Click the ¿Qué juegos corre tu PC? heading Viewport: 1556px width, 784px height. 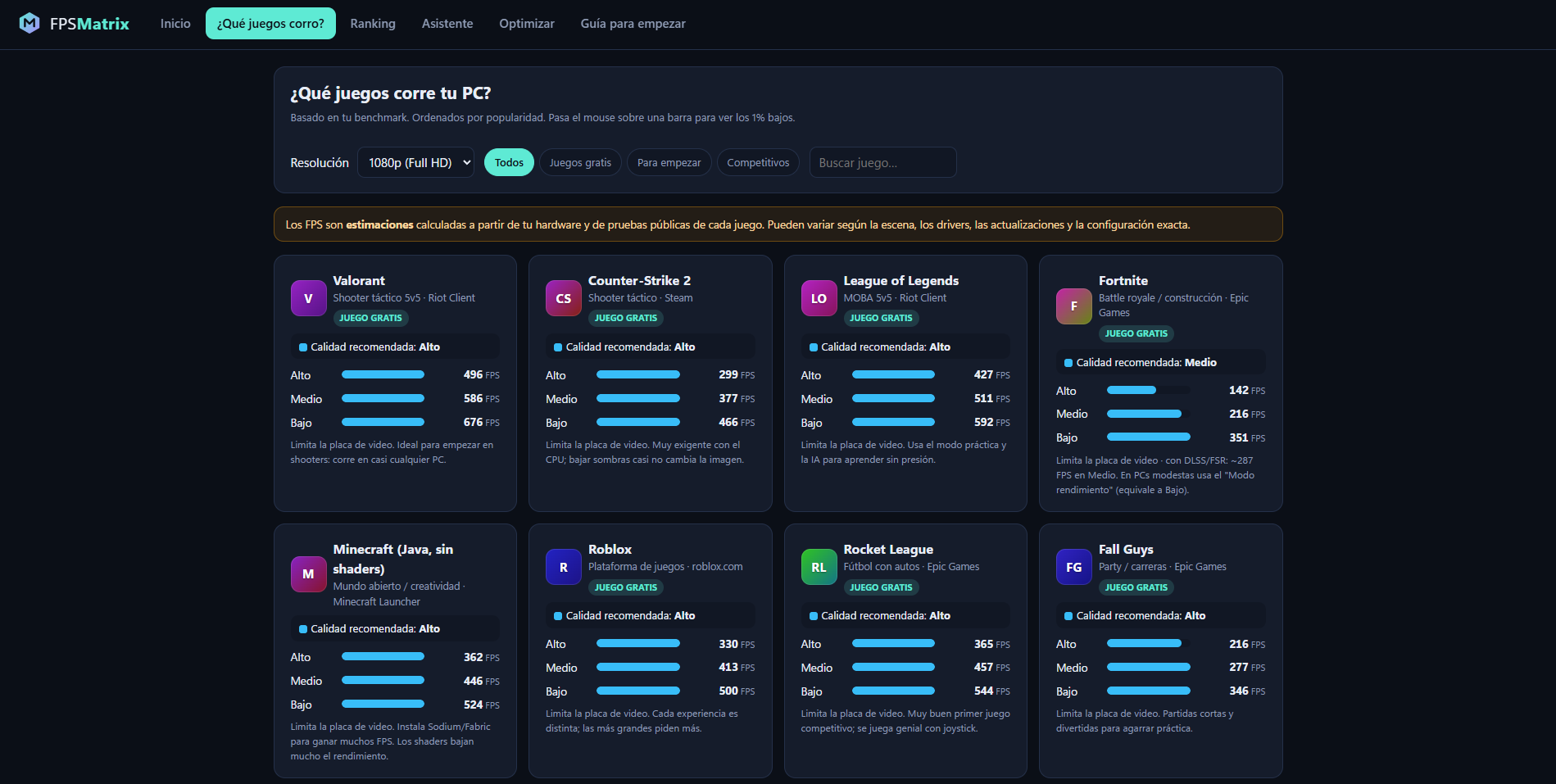(x=391, y=93)
